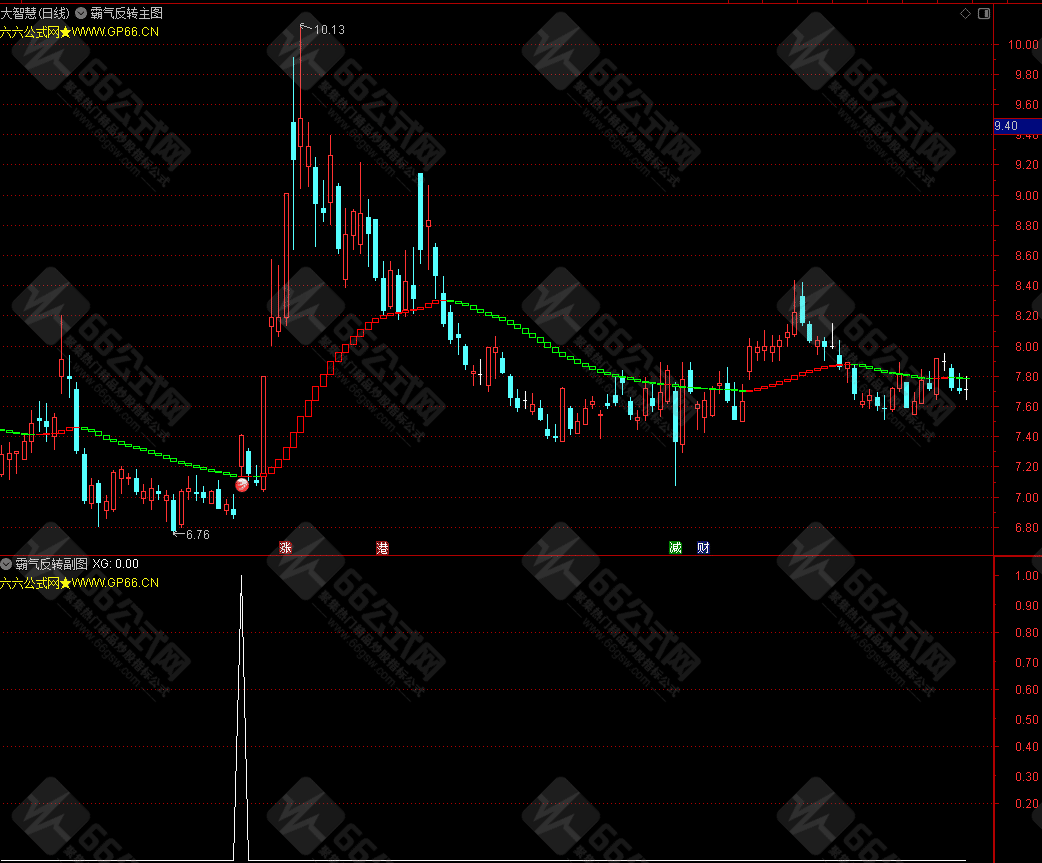This screenshot has height=863, width=1042.
Task: Click the 0.70 sub-chart axis label
Action: click(1026, 662)
